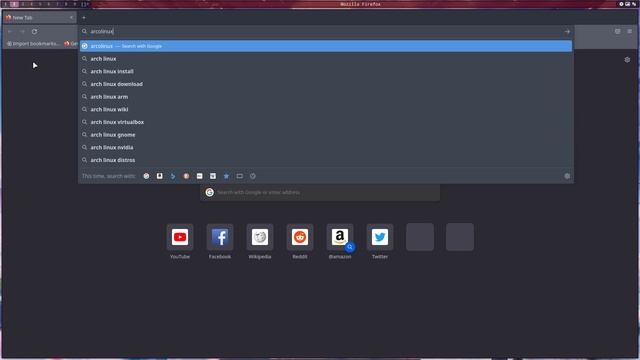
Task: Open the Firefox hamburger menu
Action: (629, 31)
